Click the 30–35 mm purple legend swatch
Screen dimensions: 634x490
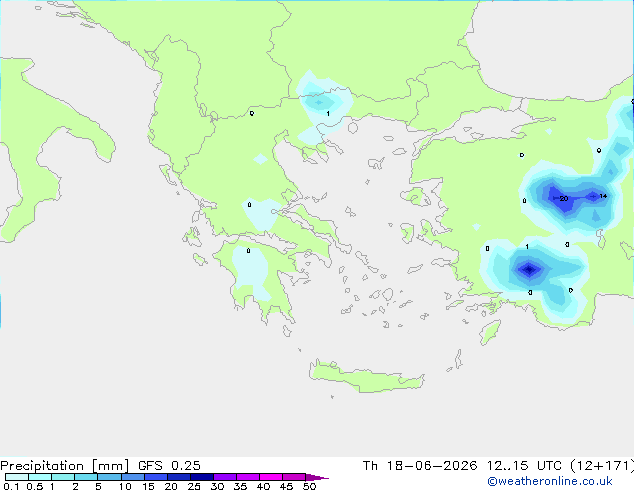[224, 477]
